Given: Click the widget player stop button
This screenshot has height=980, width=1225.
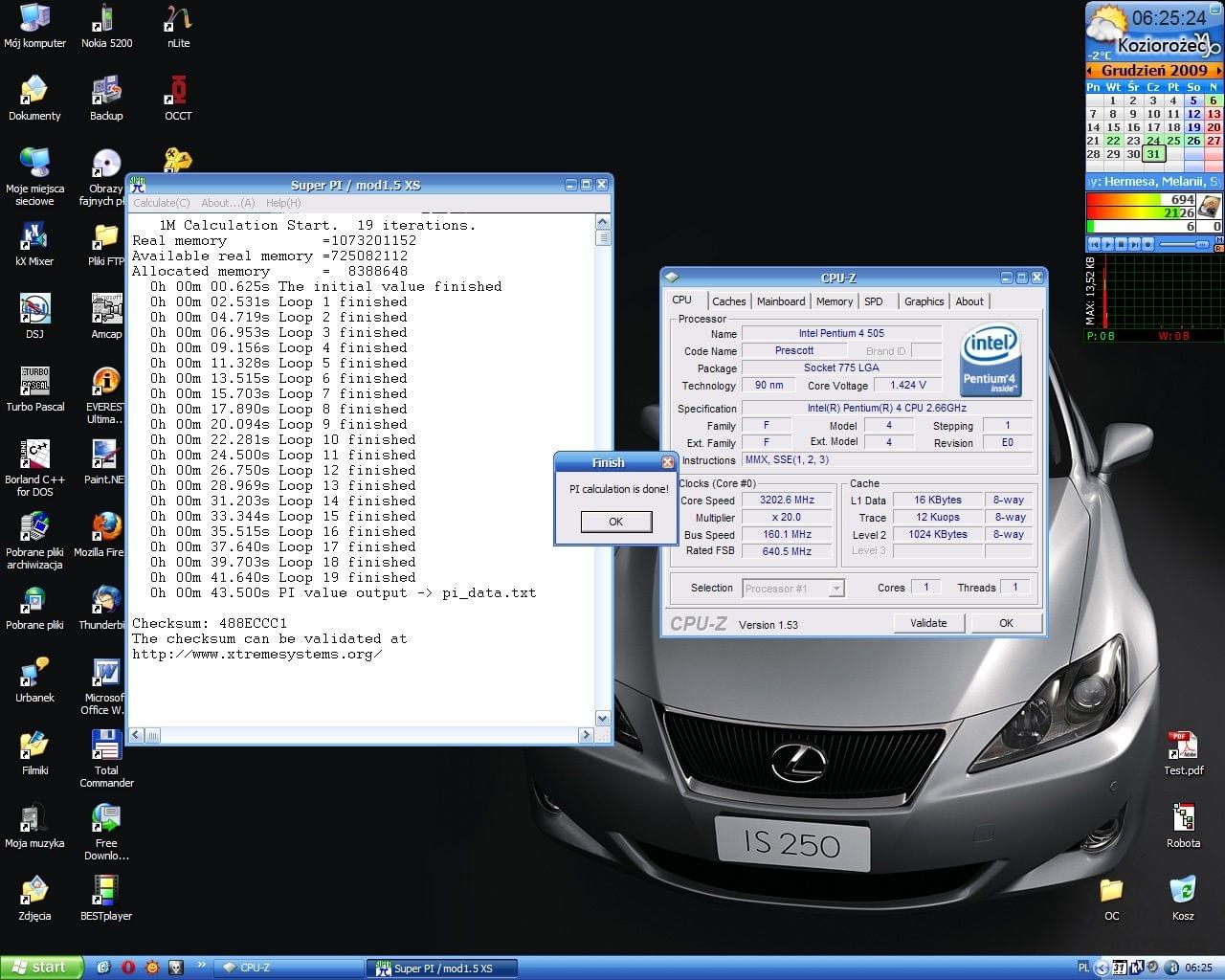Looking at the screenshot, I should (1121, 244).
